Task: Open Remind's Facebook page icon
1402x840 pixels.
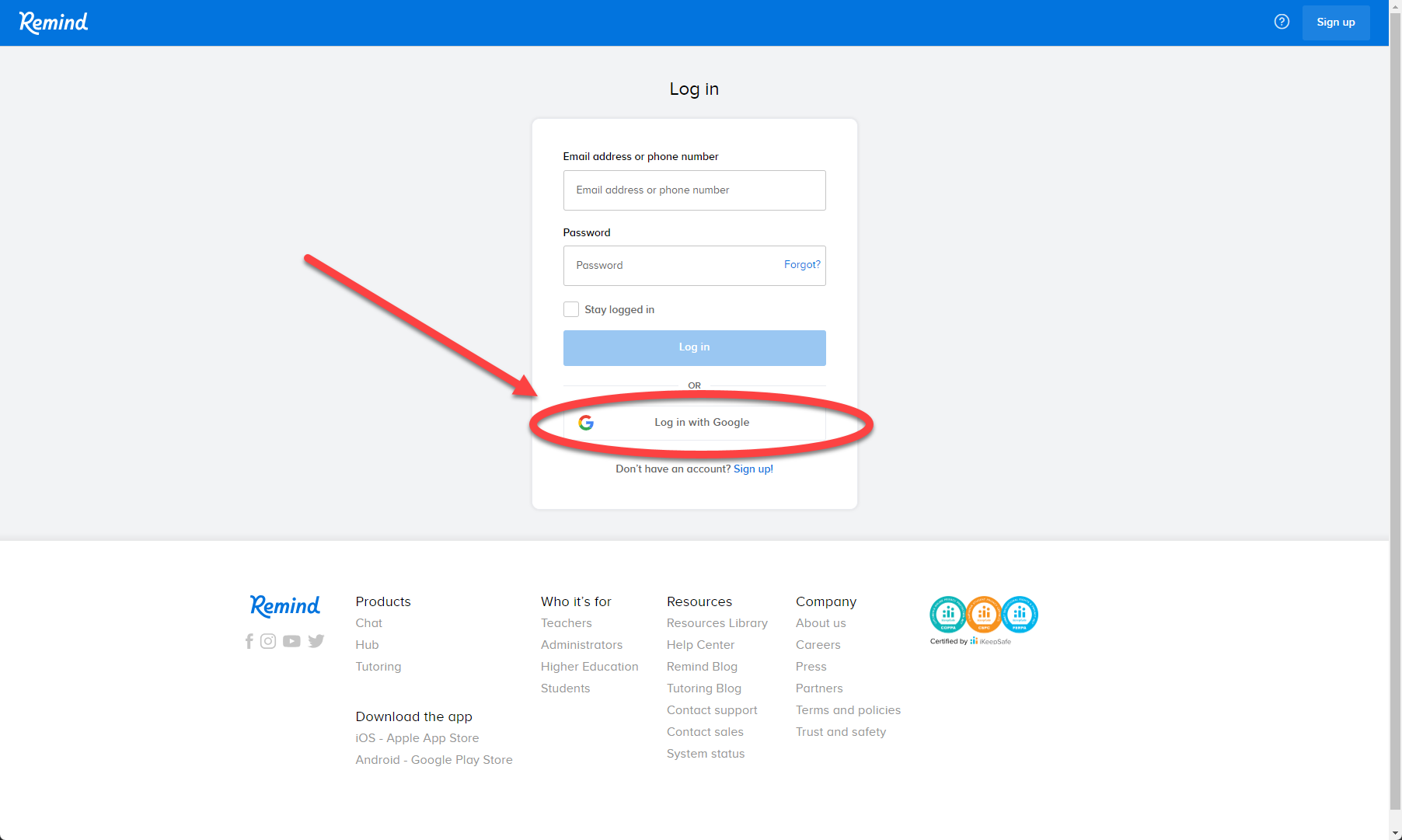Action: click(x=249, y=641)
